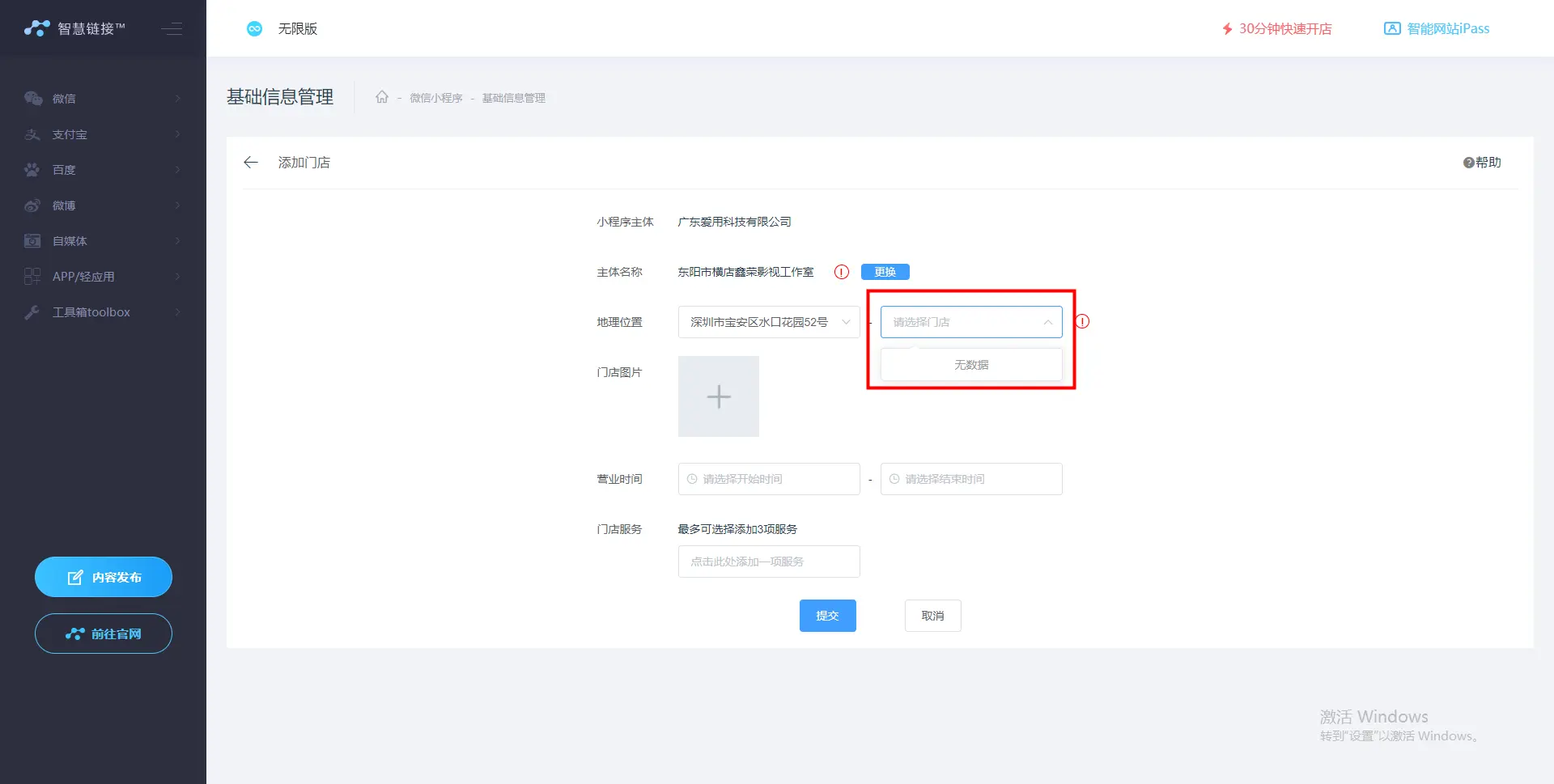Click the 请选择开始时间 input field
Screen dimensions: 1554x784
tap(769, 479)
